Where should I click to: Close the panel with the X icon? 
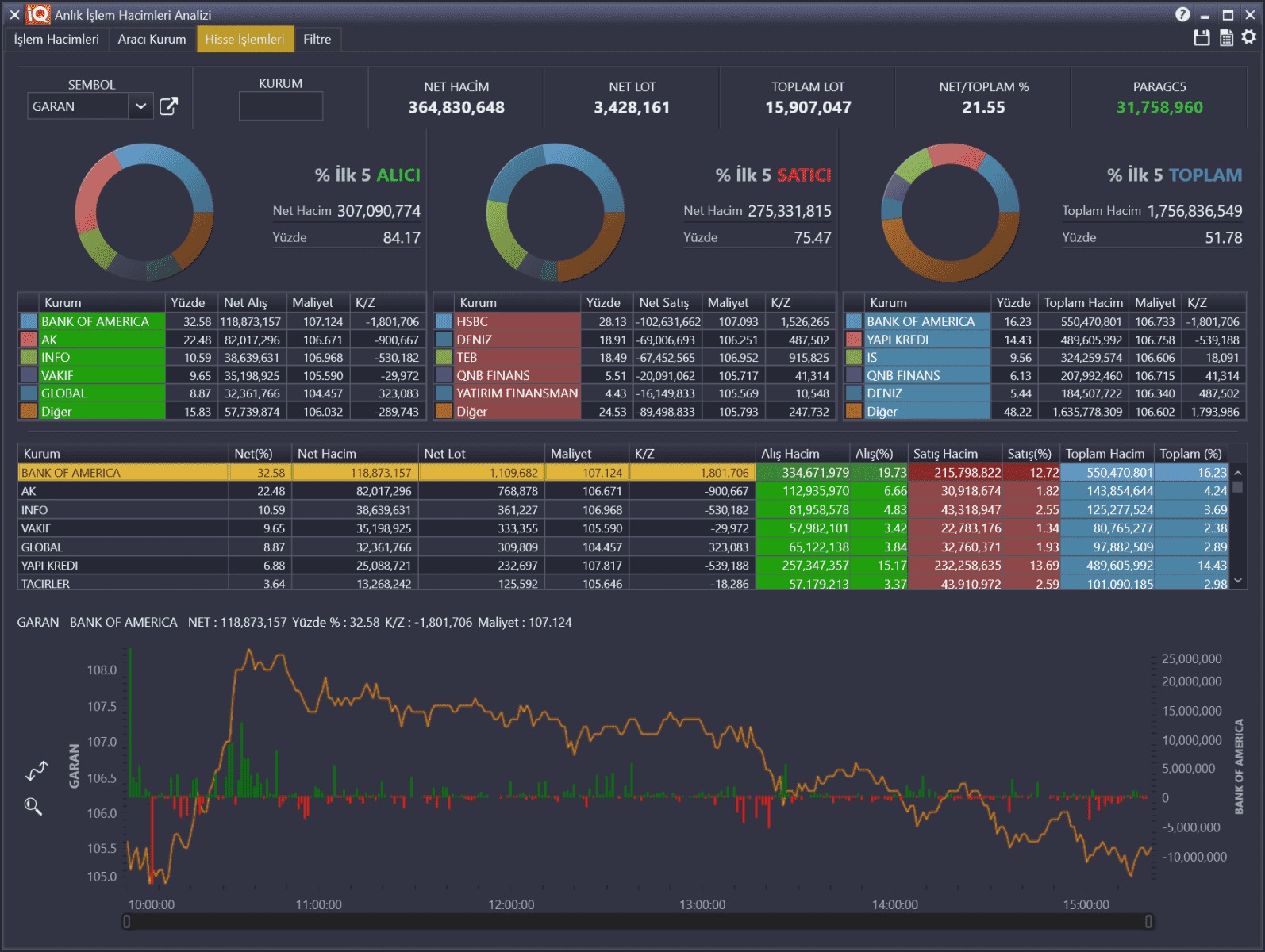pos(14,14)
